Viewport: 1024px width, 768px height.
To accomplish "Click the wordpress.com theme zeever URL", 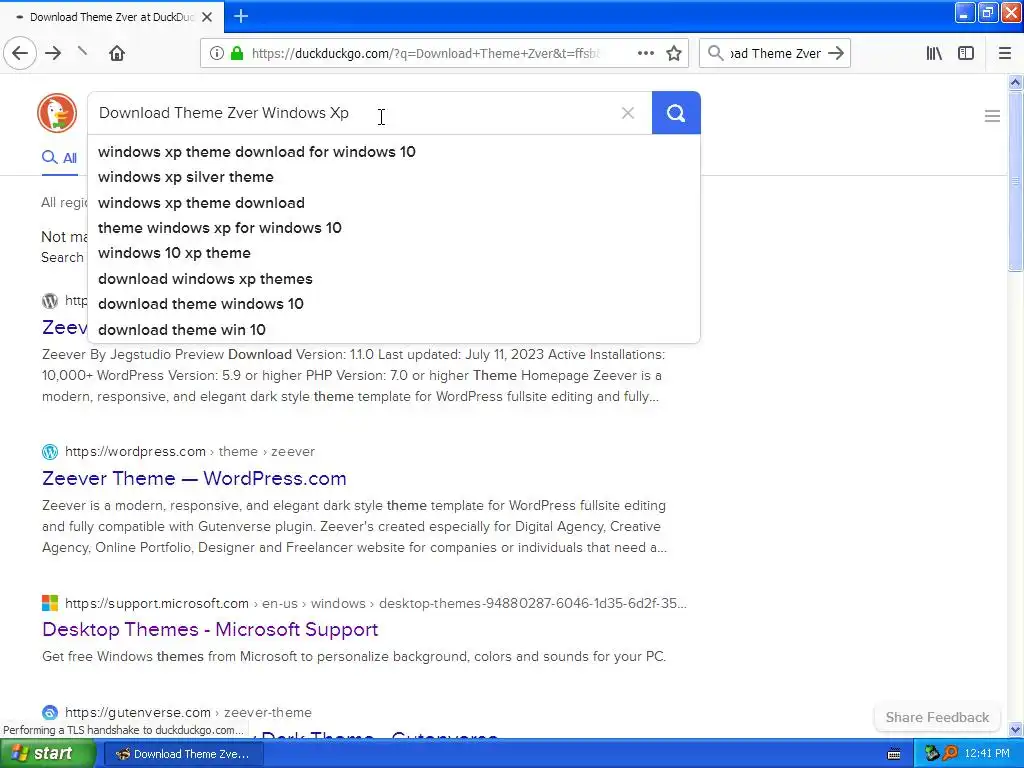I will [x=190, y=451].
